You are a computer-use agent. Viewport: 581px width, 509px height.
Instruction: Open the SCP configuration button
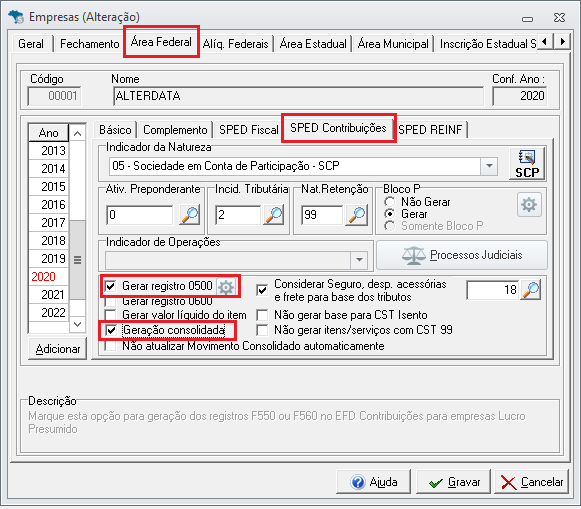click(527, 164)
